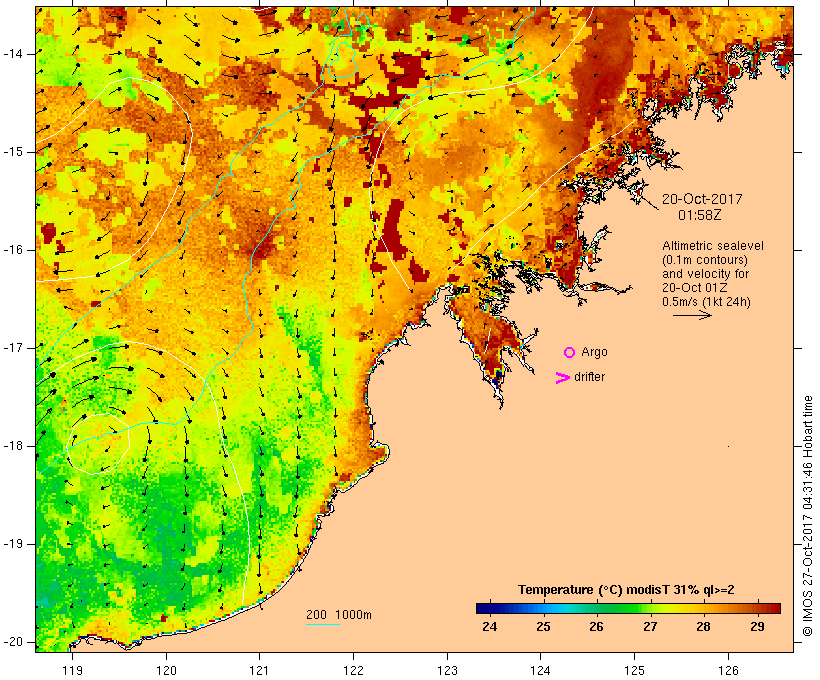Click latitude axis label -15
The image size is (820, 680).
(13, 152)
